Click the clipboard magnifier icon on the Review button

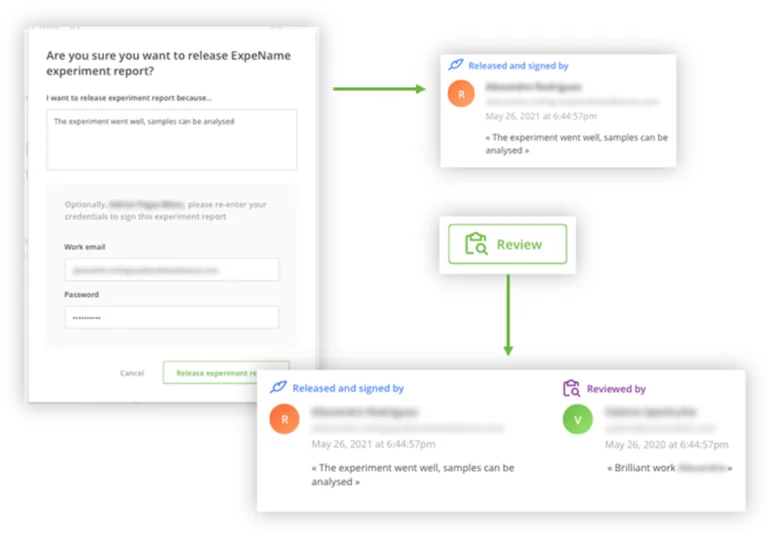coord(476,244)
